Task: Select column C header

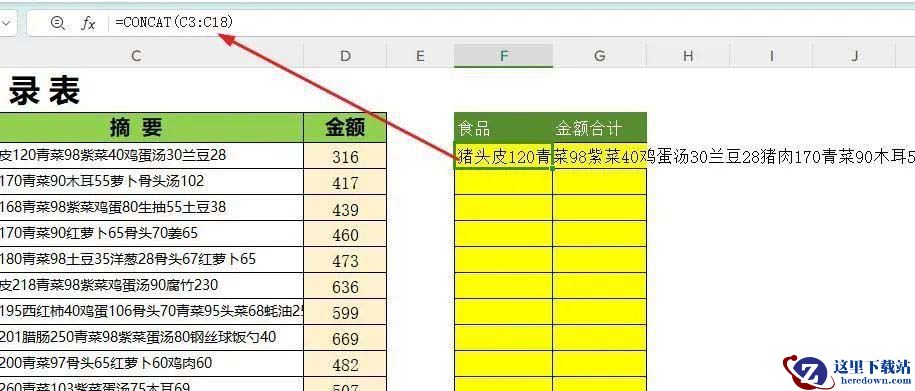Action: 136,56
